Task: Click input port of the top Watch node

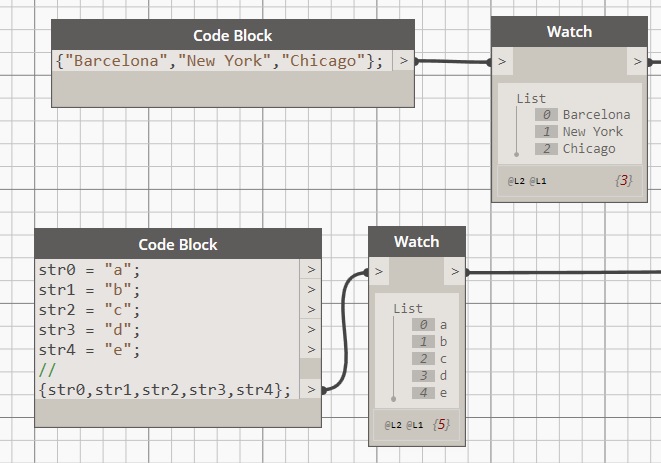Action: tap(502, 62)
